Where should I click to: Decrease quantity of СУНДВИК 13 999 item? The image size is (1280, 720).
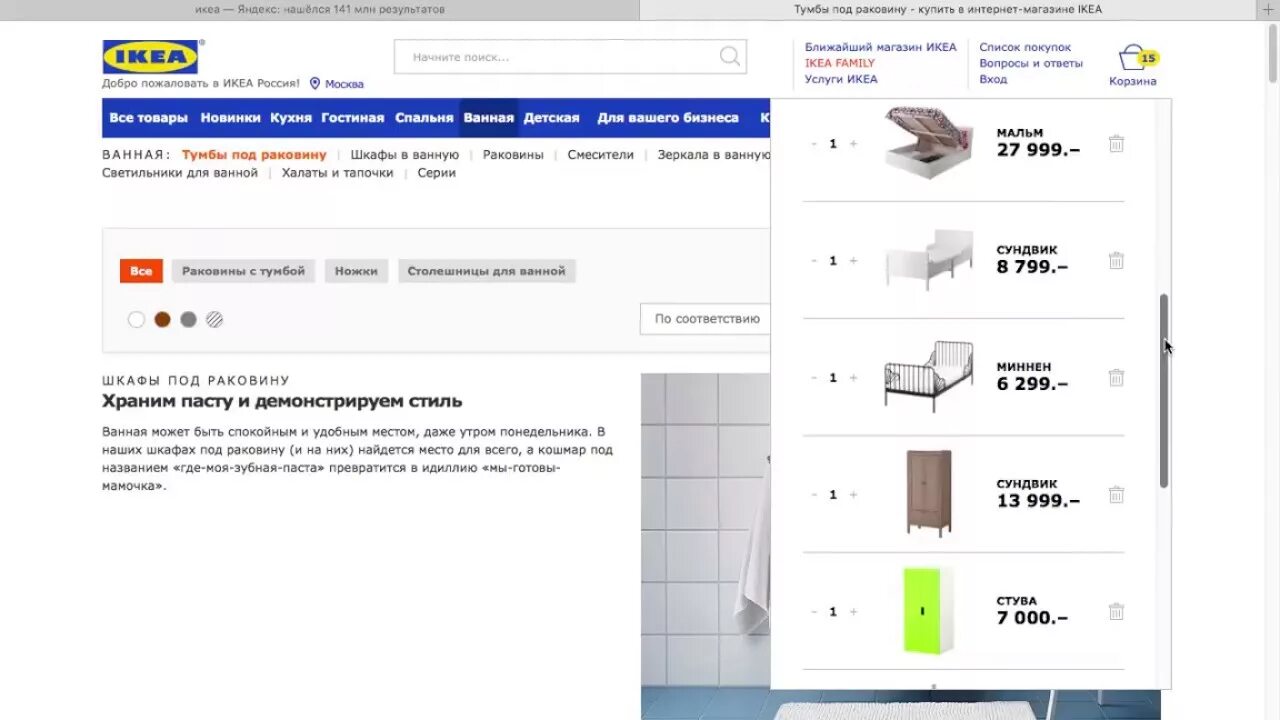[x=814, y=495]
